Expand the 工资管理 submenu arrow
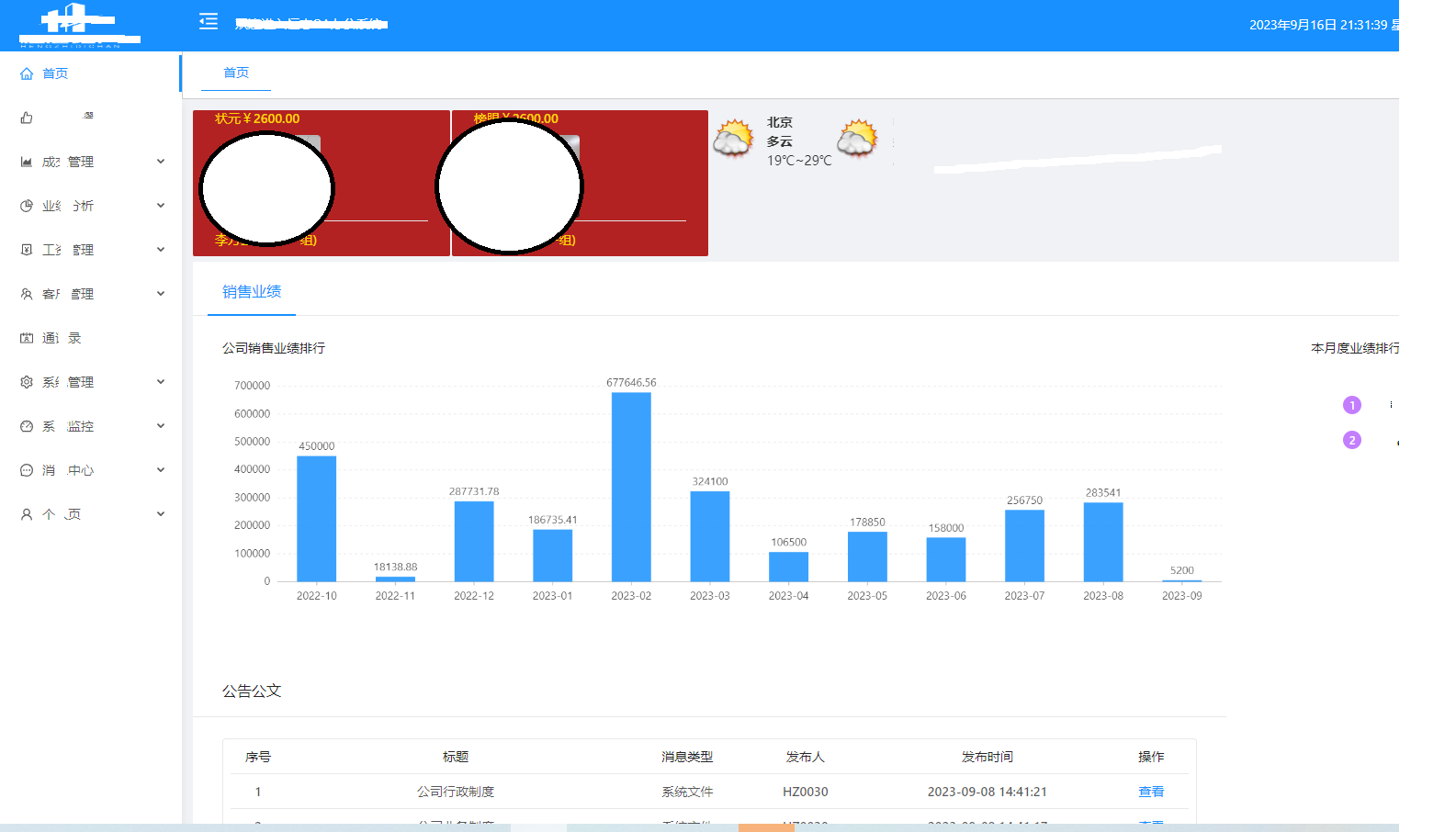Viewport: 1456px width, 832px height. 161,250
